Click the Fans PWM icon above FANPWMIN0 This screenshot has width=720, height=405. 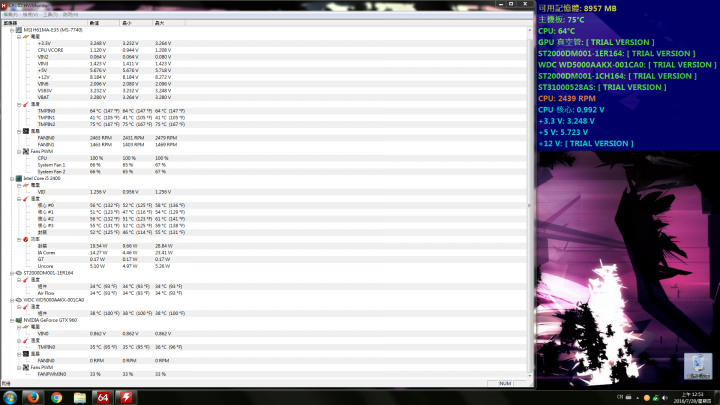click(26, 367)
